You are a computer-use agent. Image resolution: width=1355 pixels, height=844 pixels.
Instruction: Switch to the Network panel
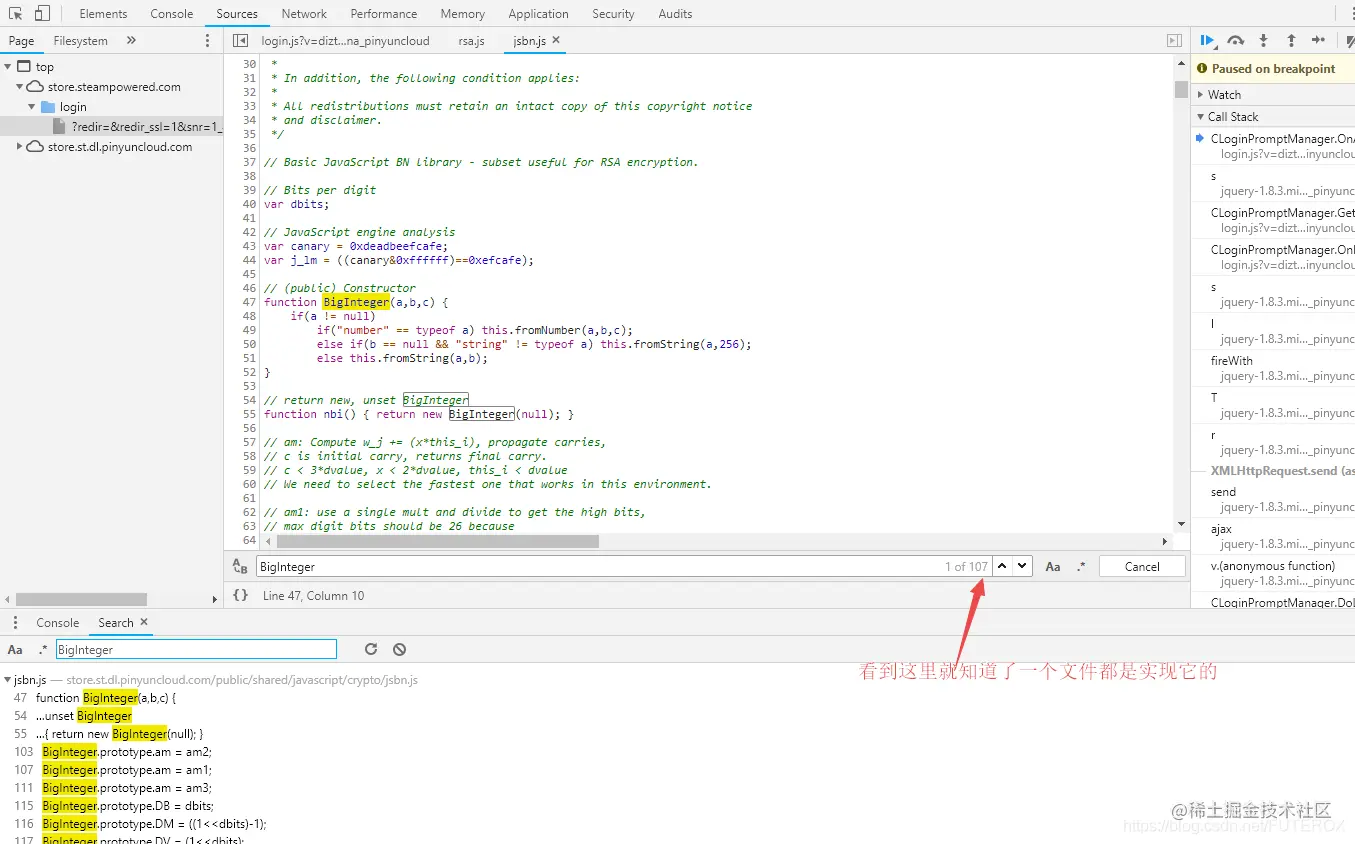pyautogui.click(x=304, y=14)
